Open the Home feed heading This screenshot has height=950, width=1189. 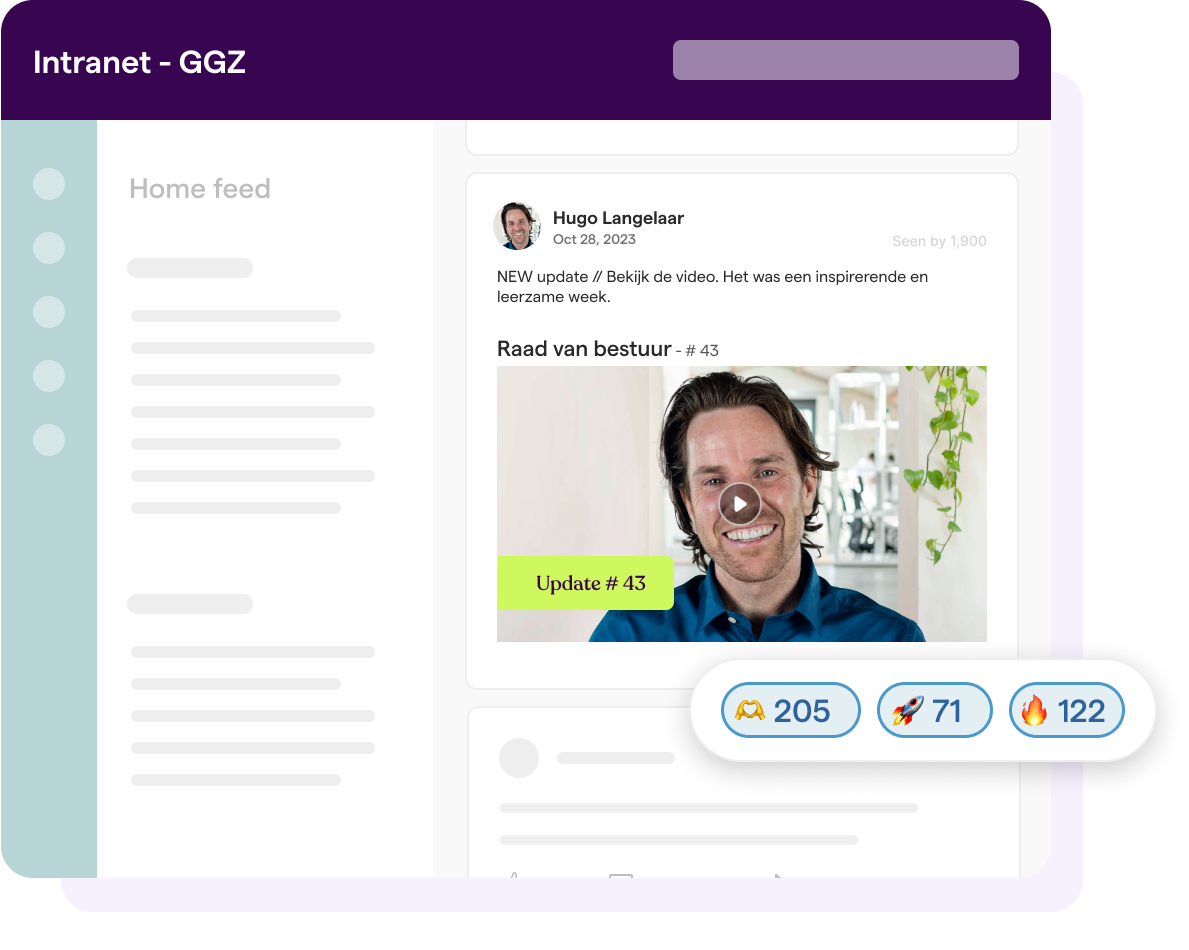[x=200, y=189]
